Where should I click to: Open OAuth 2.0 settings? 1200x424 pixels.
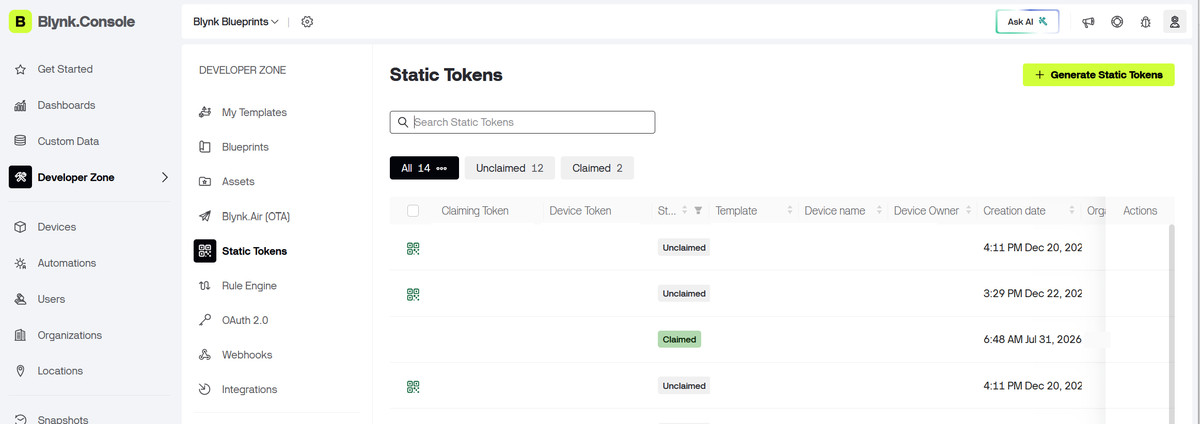pyautogui.click(x=245, y=320)
